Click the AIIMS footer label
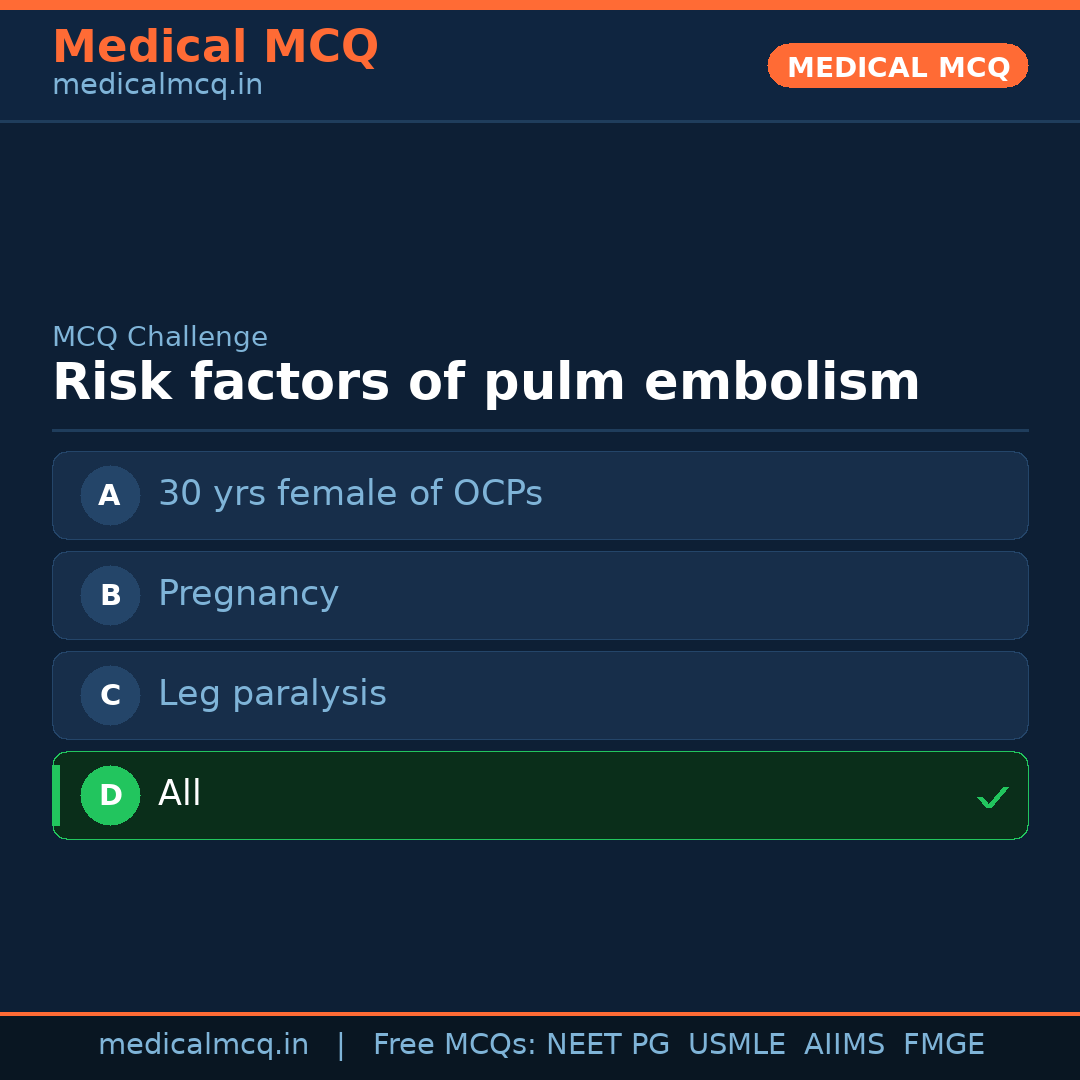Screen dimensions: 1080x1080 click(844, 1045)
